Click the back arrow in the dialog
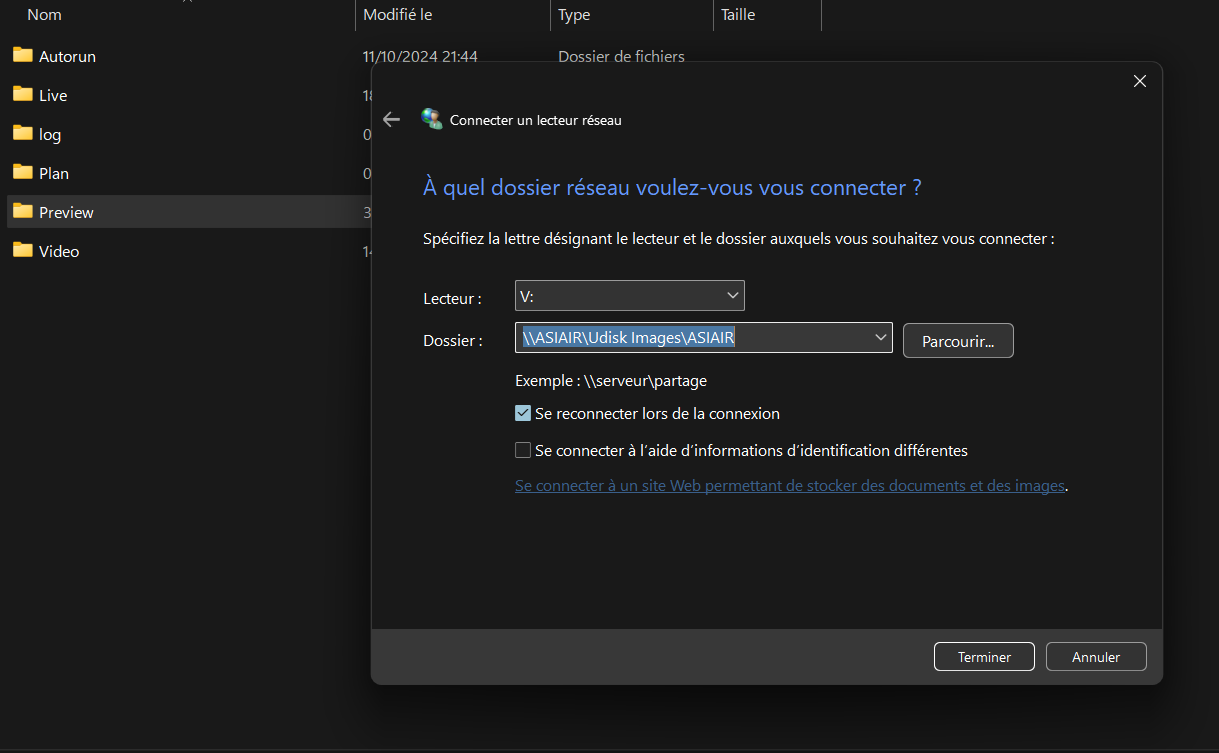This screenshot has height=753, width=1219. (x=391, y=119)
